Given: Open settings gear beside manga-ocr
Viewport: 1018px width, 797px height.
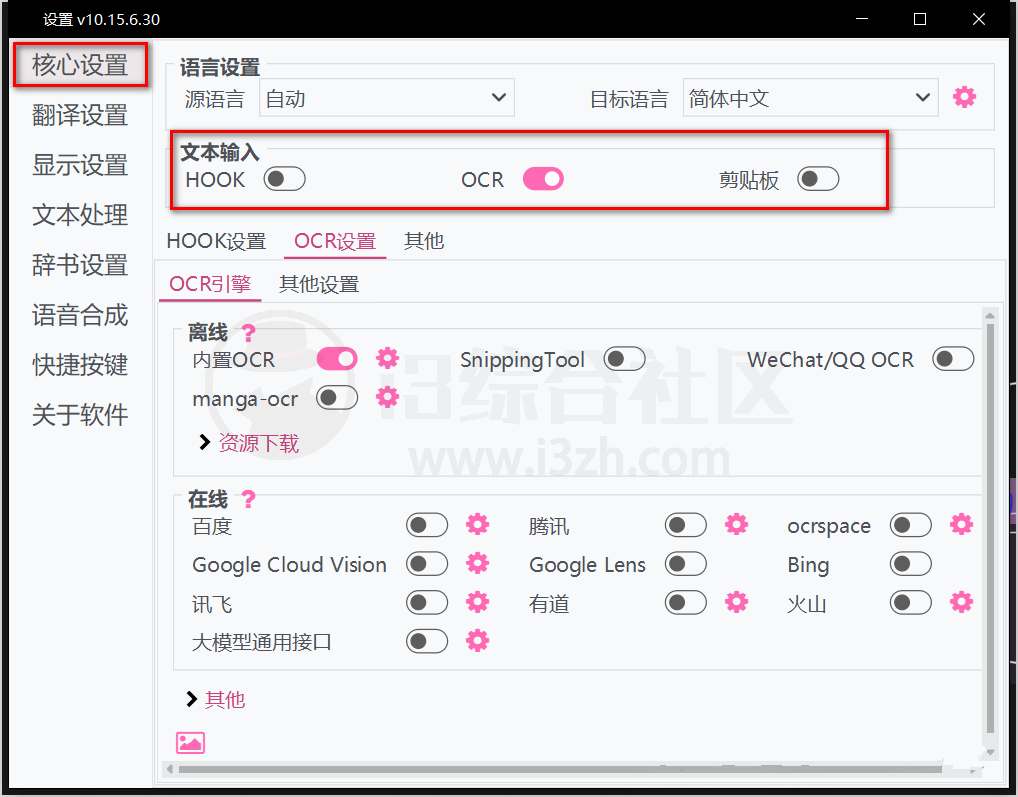Looking at the screenshot, I should tap(387, 397).
